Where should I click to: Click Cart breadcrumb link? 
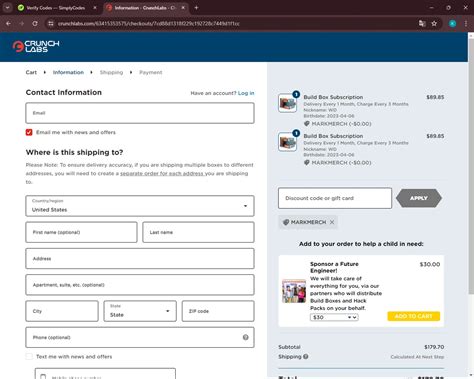point(31,72)
